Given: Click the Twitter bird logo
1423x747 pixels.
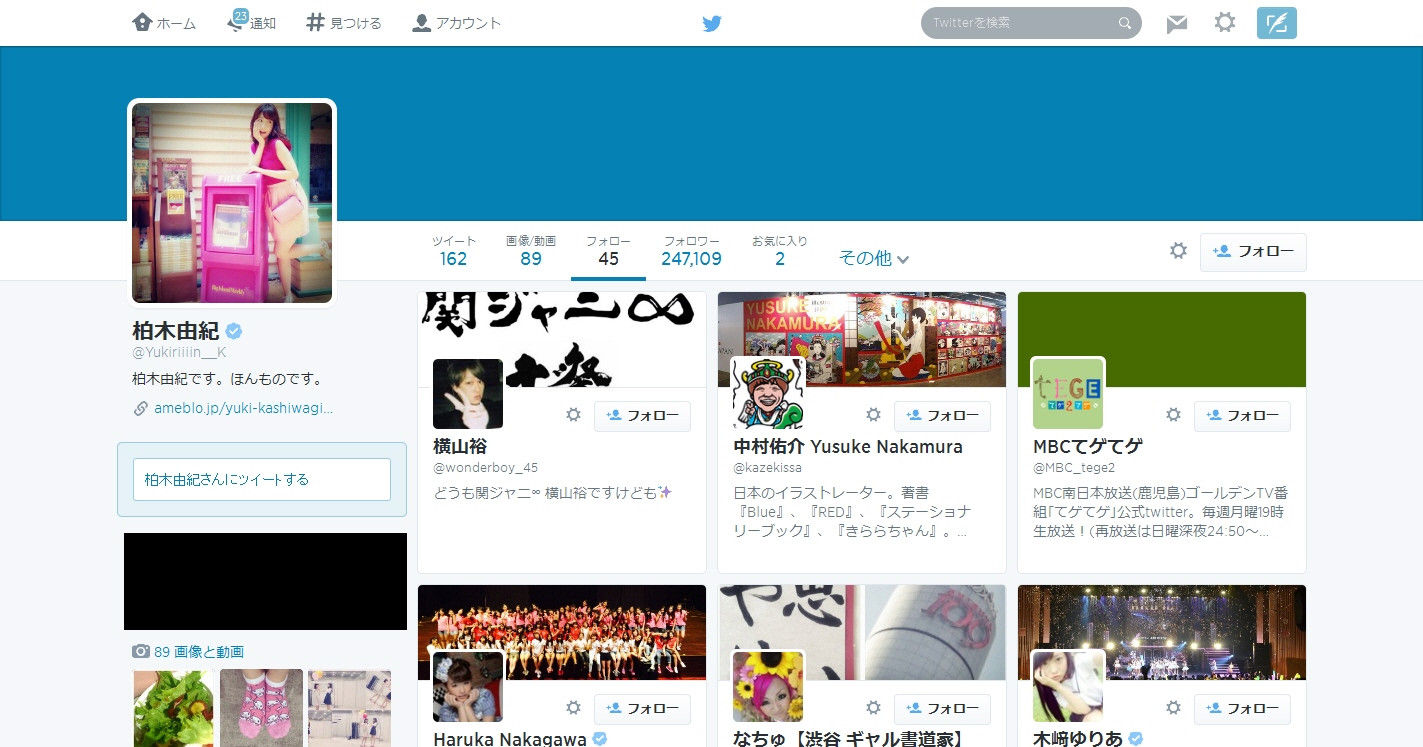Looking at the screenshot, I should [x=712, y=22].
